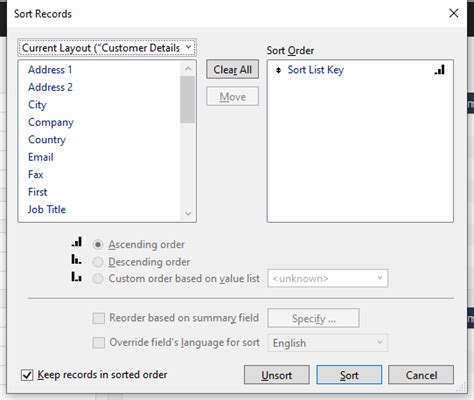This screenshot has width=474, height=400.
Task: Select the Fax field
Action: tap(36, 174)
